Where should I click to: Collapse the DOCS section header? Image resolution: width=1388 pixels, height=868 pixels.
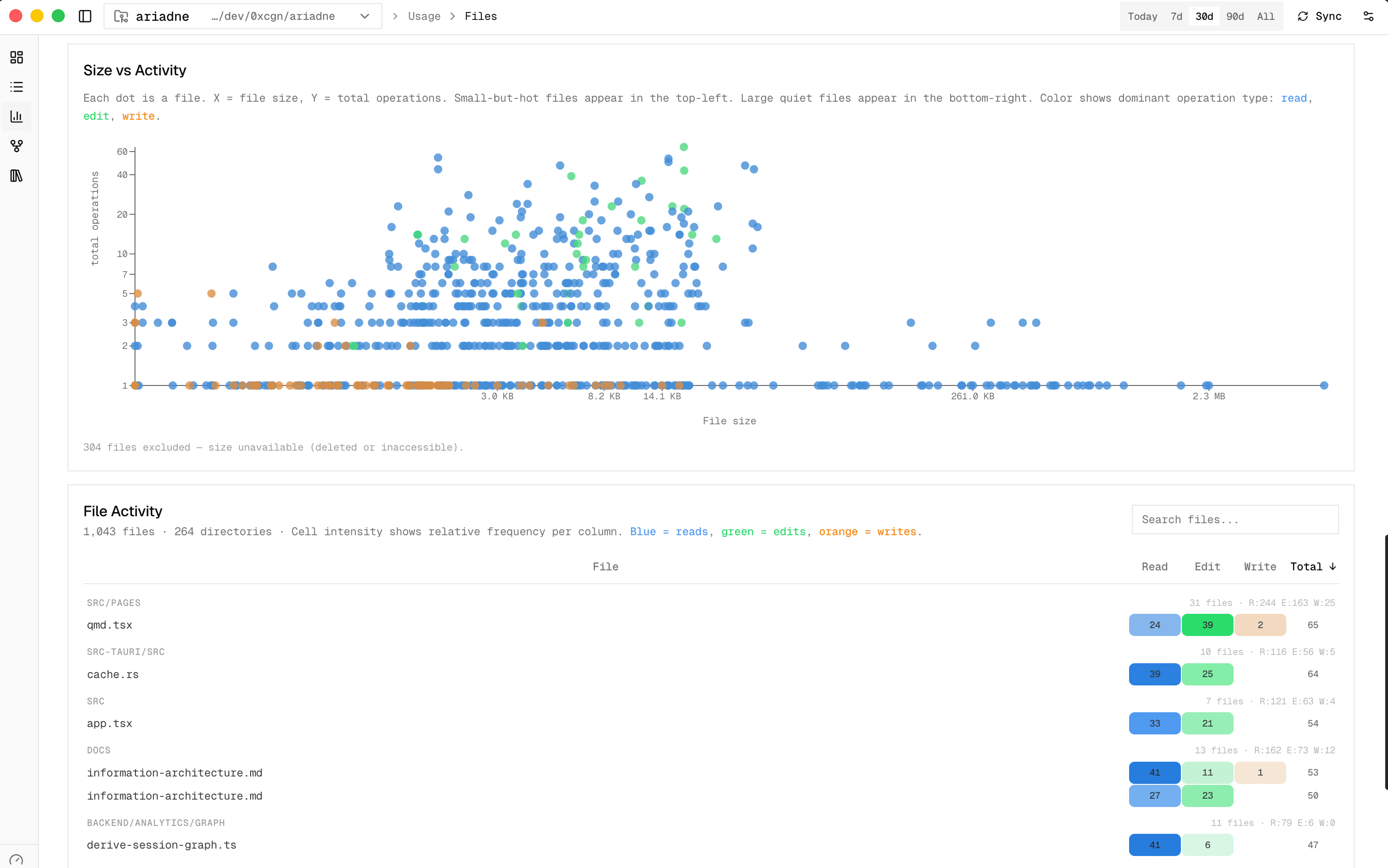click(98, 750)
